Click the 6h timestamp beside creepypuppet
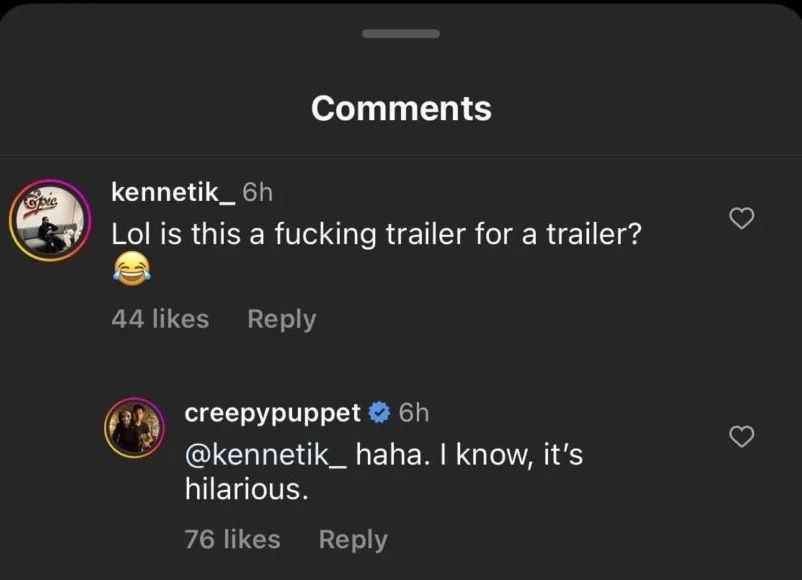This screenshot has height=580, width=802. click(414, 412)
